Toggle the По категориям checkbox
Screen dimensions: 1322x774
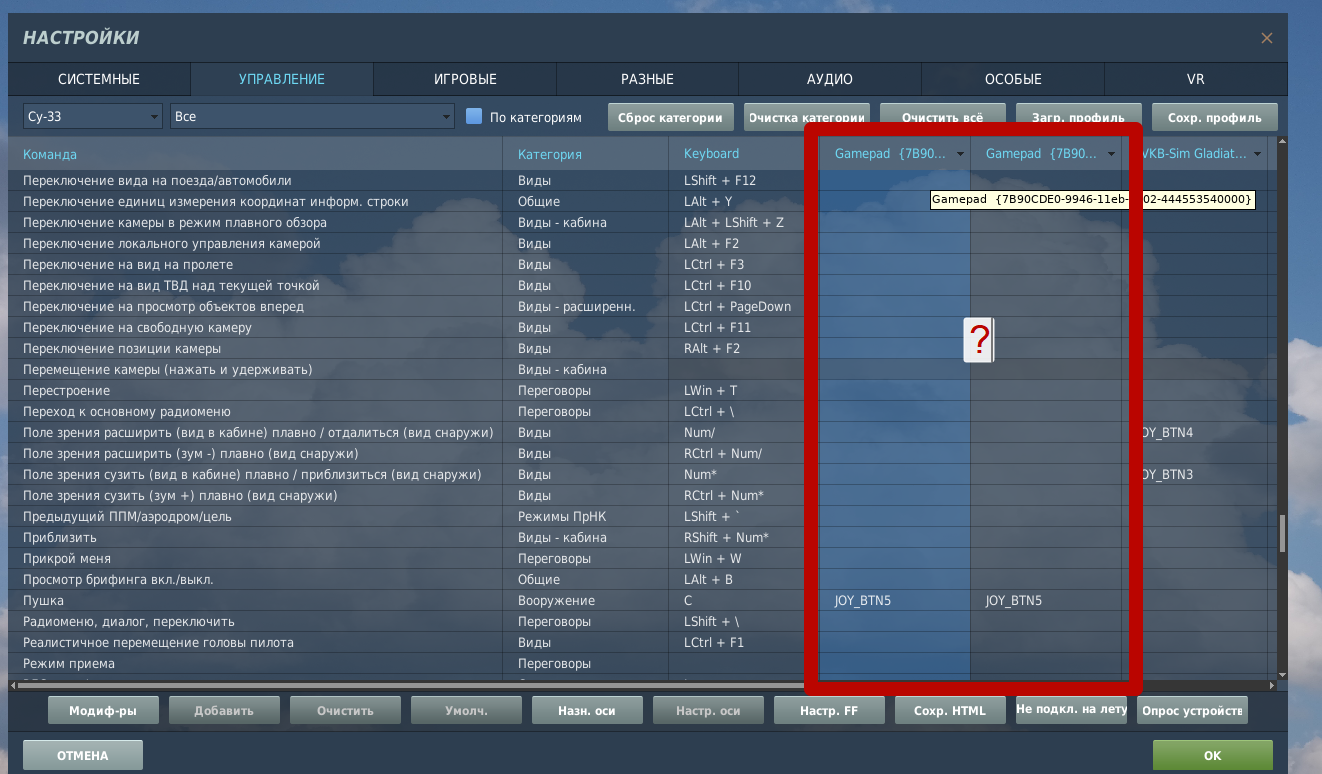coord(475,116)
